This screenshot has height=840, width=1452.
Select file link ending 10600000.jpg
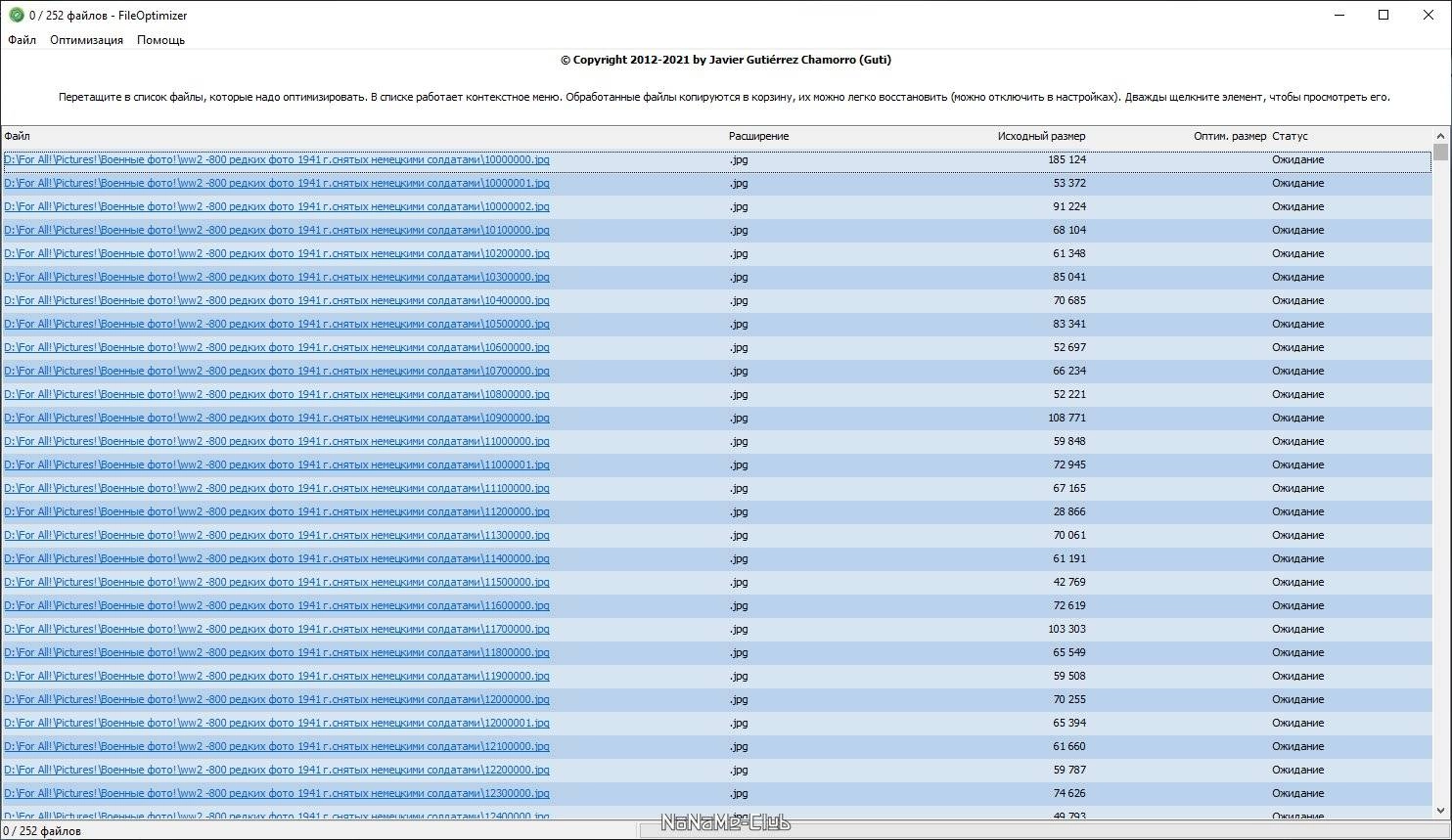click(x=277, y=347)
